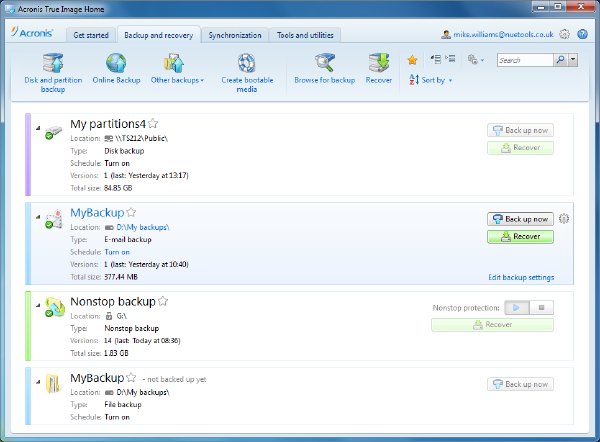This screenshot has width=600, height=442.
Task: Click the user account avatar icon
Action: click(446, 34)
